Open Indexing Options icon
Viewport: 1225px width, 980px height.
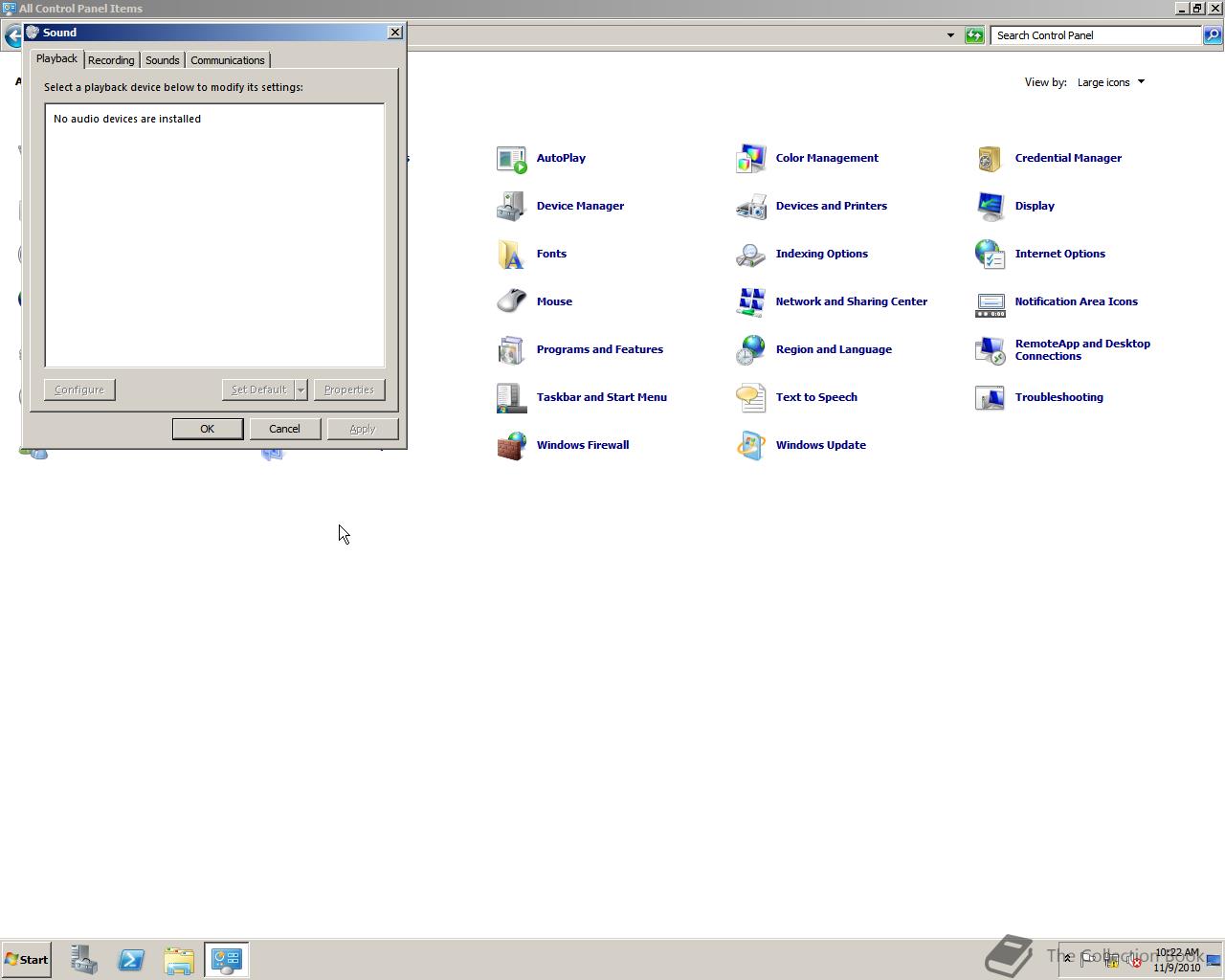tap(751, 255)
